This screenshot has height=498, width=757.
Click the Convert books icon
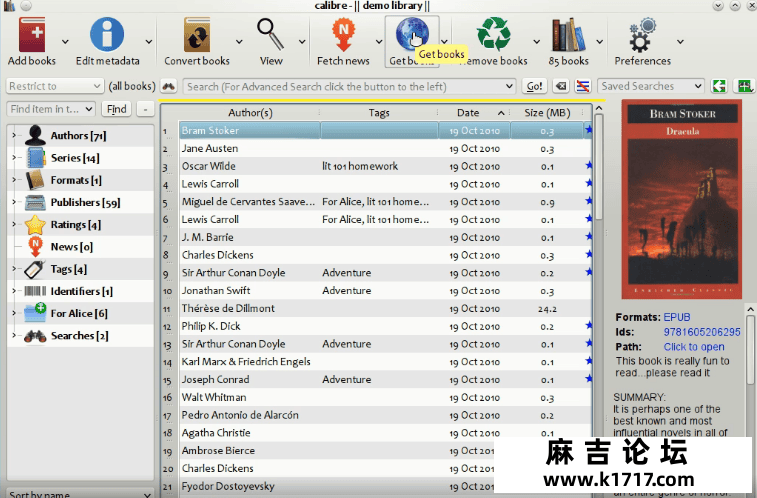click(x=196, y=35)
